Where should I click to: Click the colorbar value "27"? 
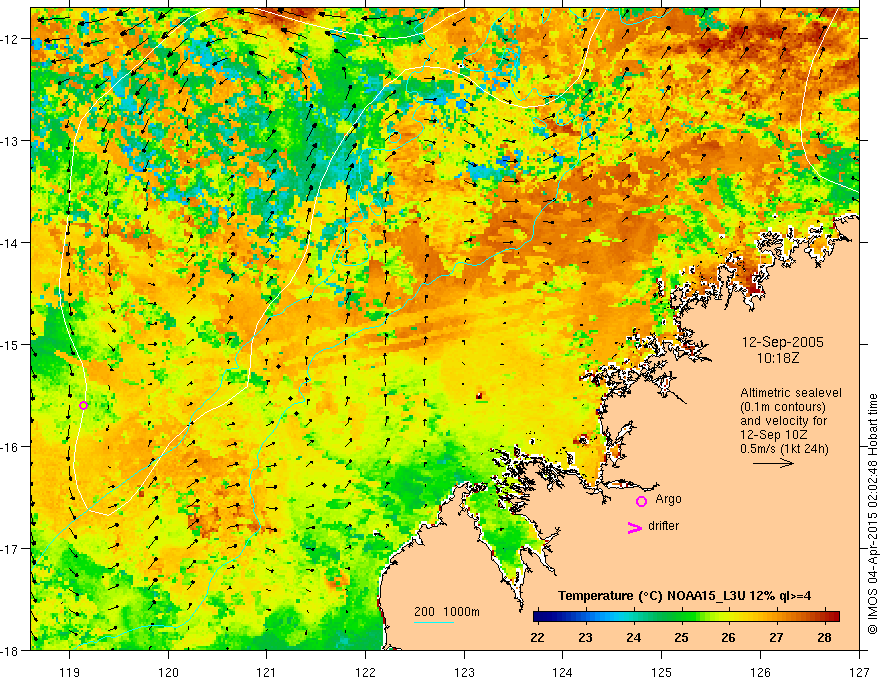tap(776, 637)
